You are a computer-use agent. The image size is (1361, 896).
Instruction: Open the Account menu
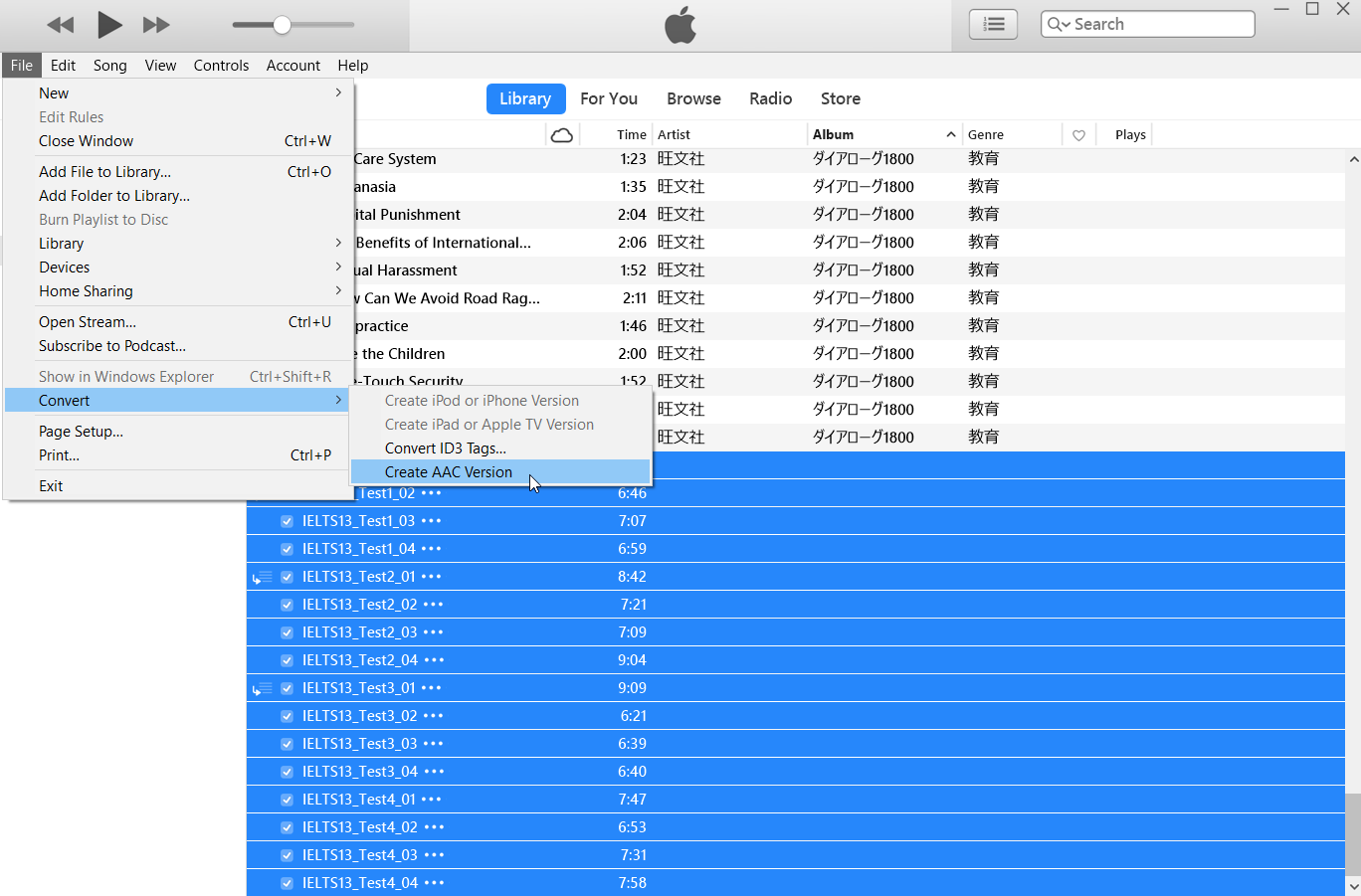tap(293, 66)
